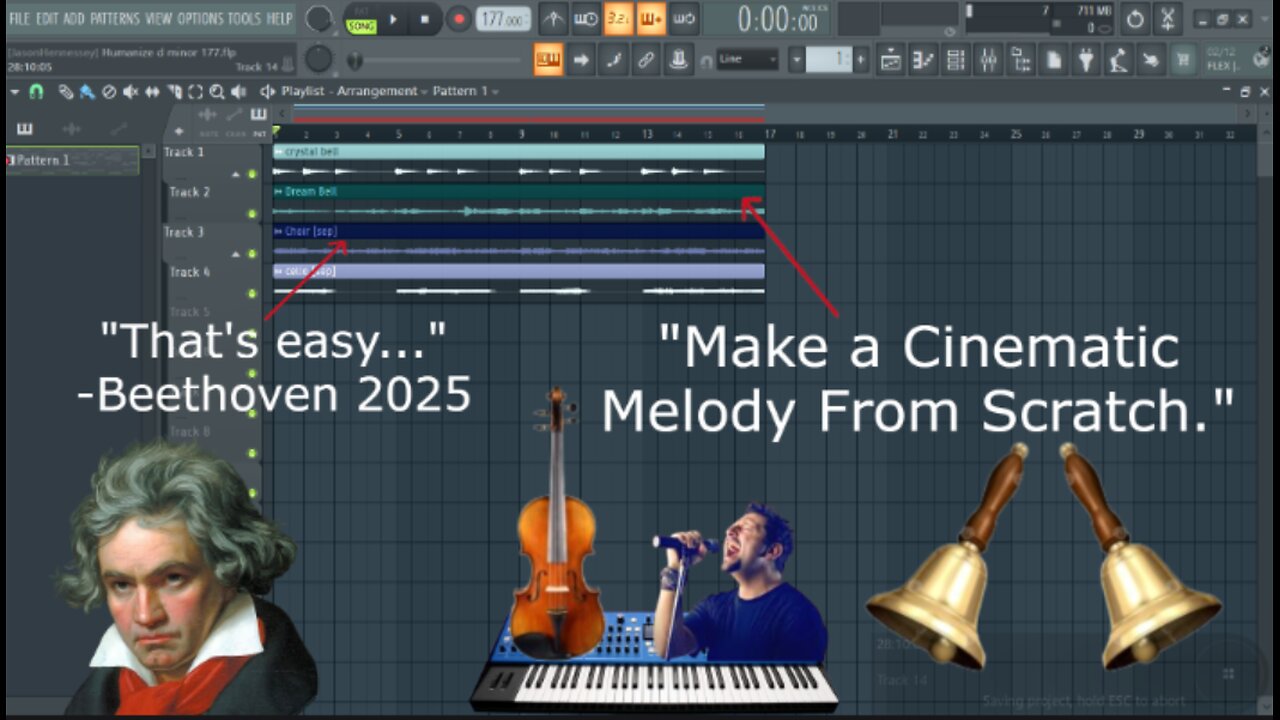1280x720 pixels.
Task: Mute Track 1 using its green LED
Action: coord(252,174)
